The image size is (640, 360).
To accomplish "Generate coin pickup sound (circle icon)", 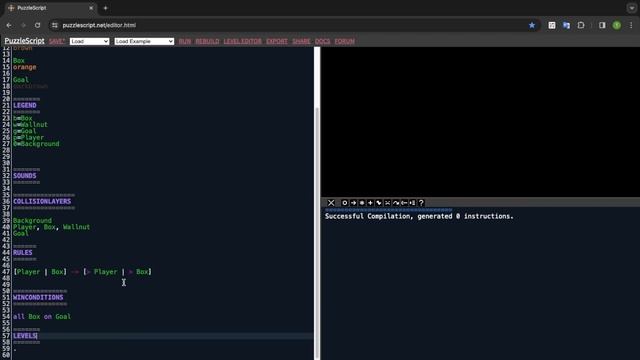I will pos(344,203).
